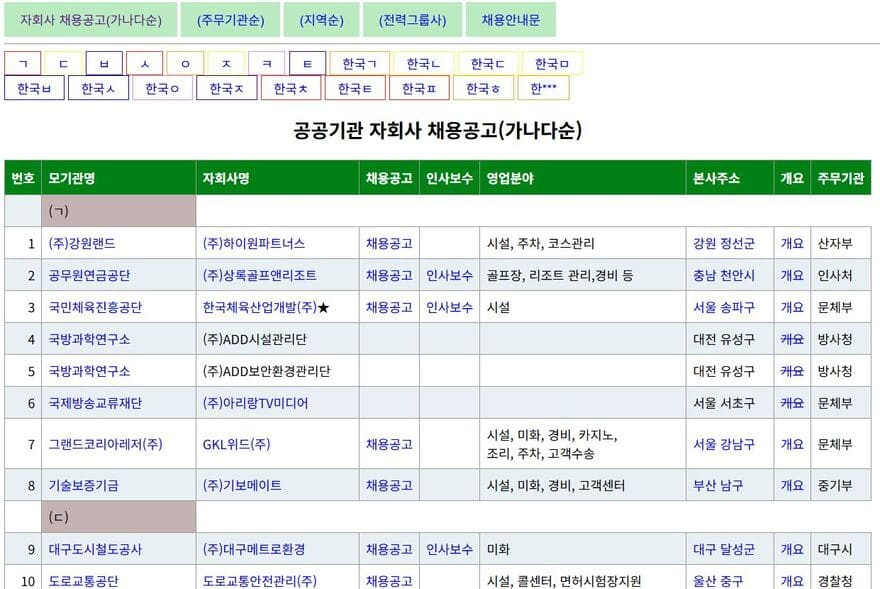880x589 pixels.
Task: Switch to (전력그룹사) tab
Action: pos(412,20)
